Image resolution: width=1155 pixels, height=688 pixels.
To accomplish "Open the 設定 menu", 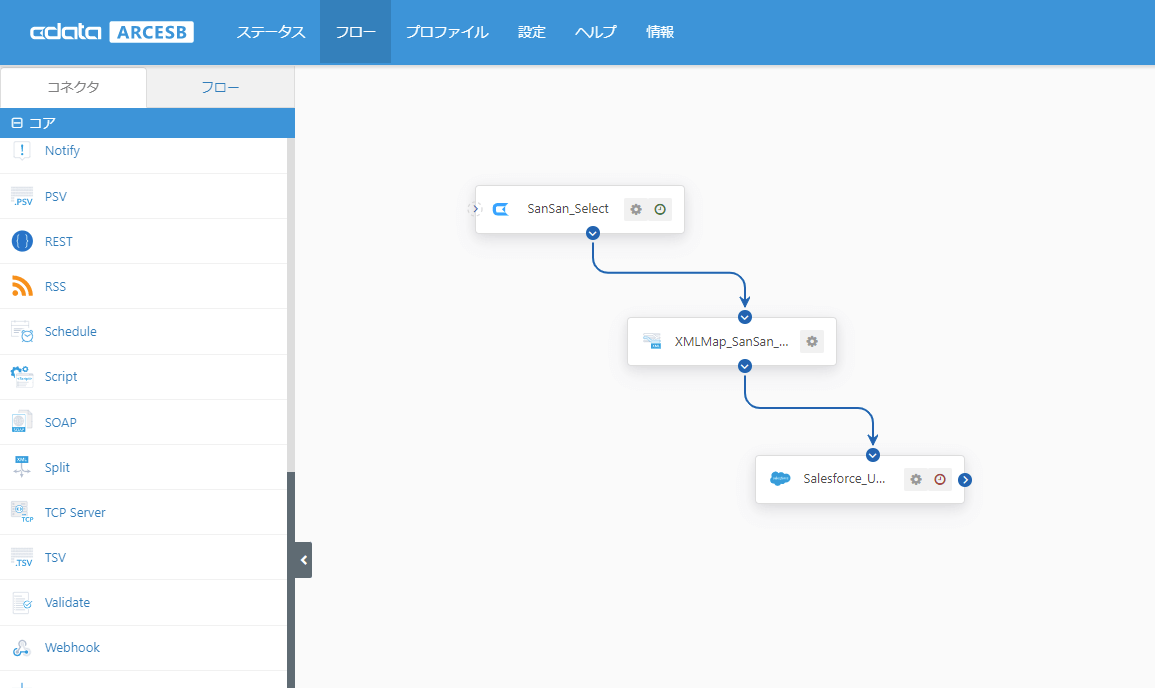I will click(x=531, y=32).
